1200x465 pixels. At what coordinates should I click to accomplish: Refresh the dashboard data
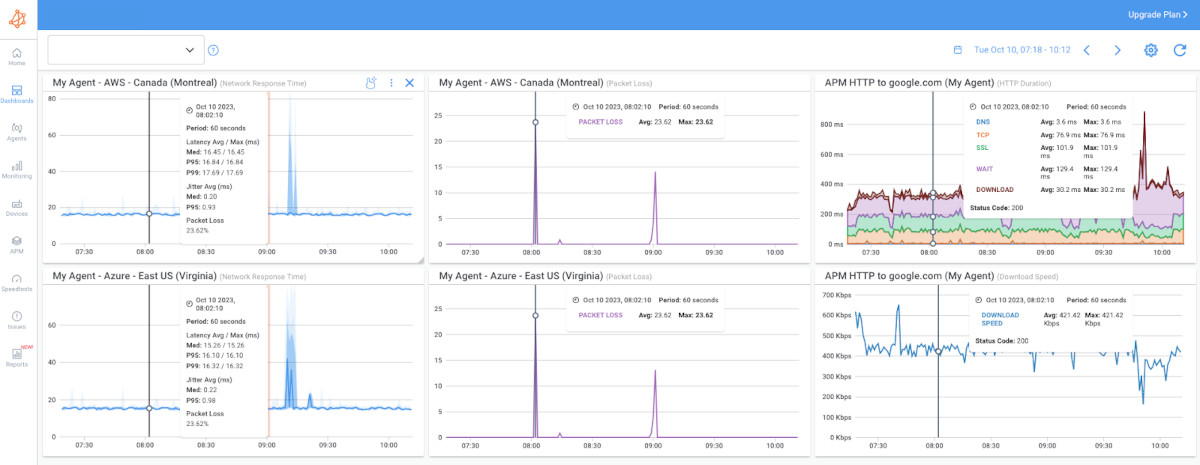1181,50
